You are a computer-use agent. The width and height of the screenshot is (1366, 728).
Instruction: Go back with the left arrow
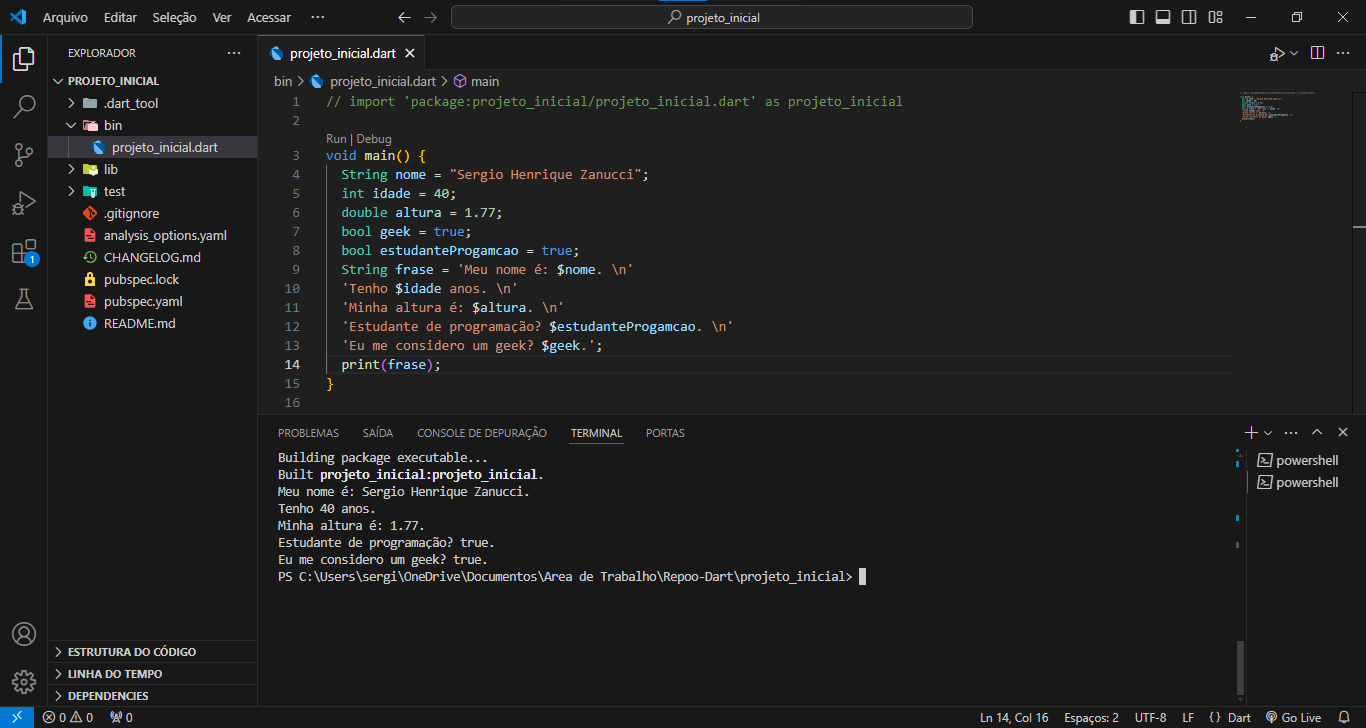coord(404,17)
